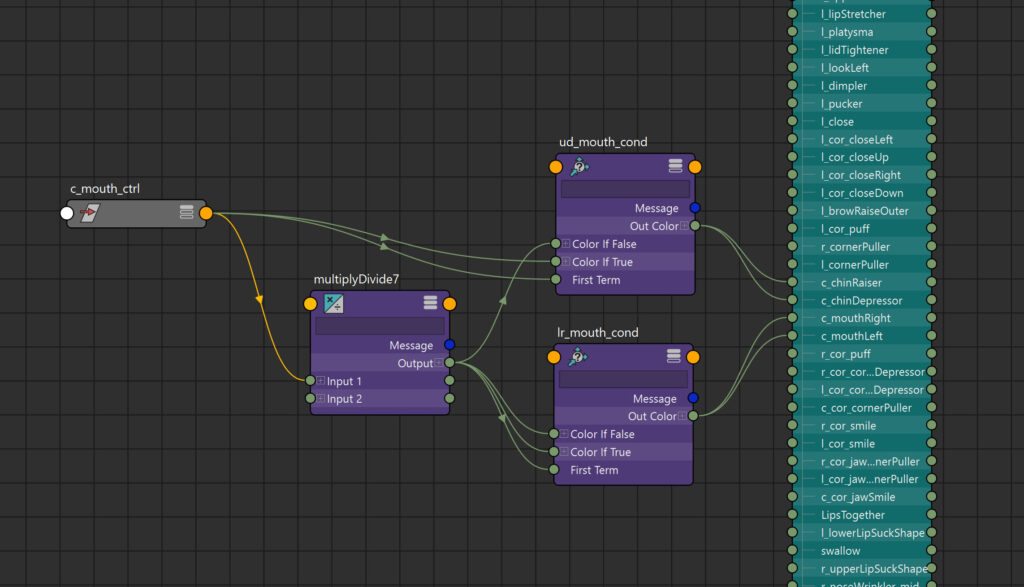Click the orange left master port of lr_mouth_cond

pyautogui.click(x=554, y=357)
